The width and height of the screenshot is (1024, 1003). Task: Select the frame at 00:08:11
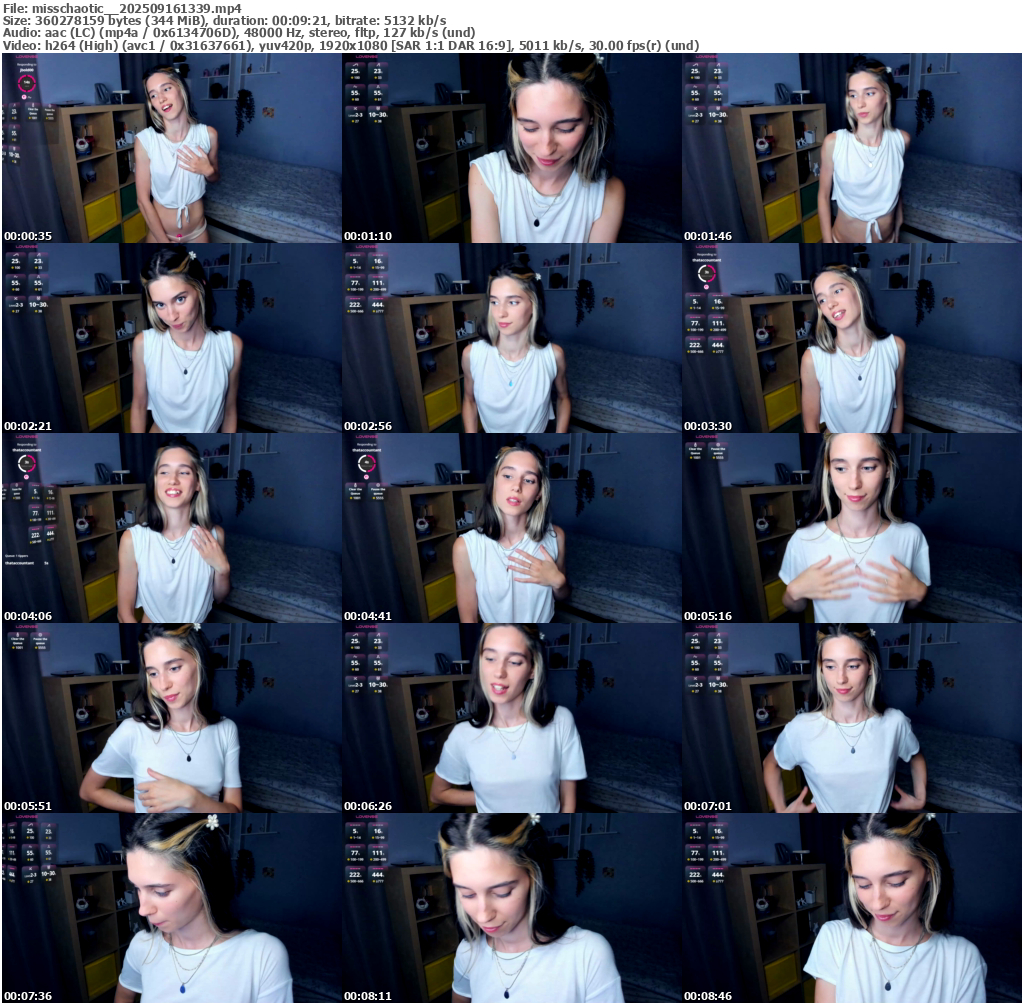[512, 908]
